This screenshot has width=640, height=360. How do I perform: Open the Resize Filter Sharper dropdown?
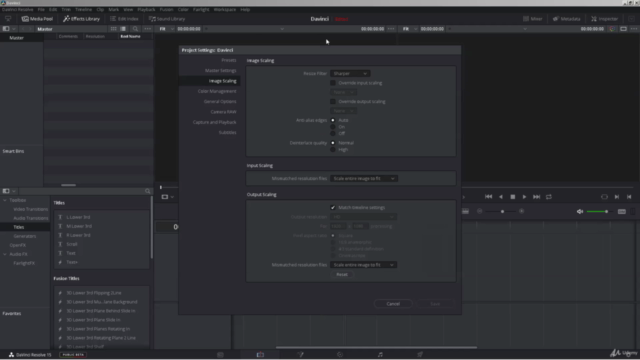point(350,73)
